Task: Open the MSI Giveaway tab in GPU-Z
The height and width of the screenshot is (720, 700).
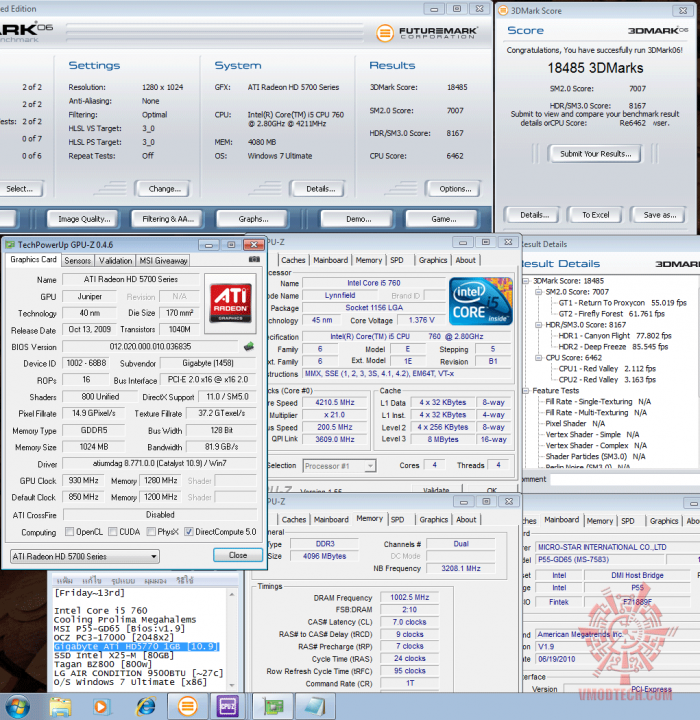Action: tap(163, 260)
